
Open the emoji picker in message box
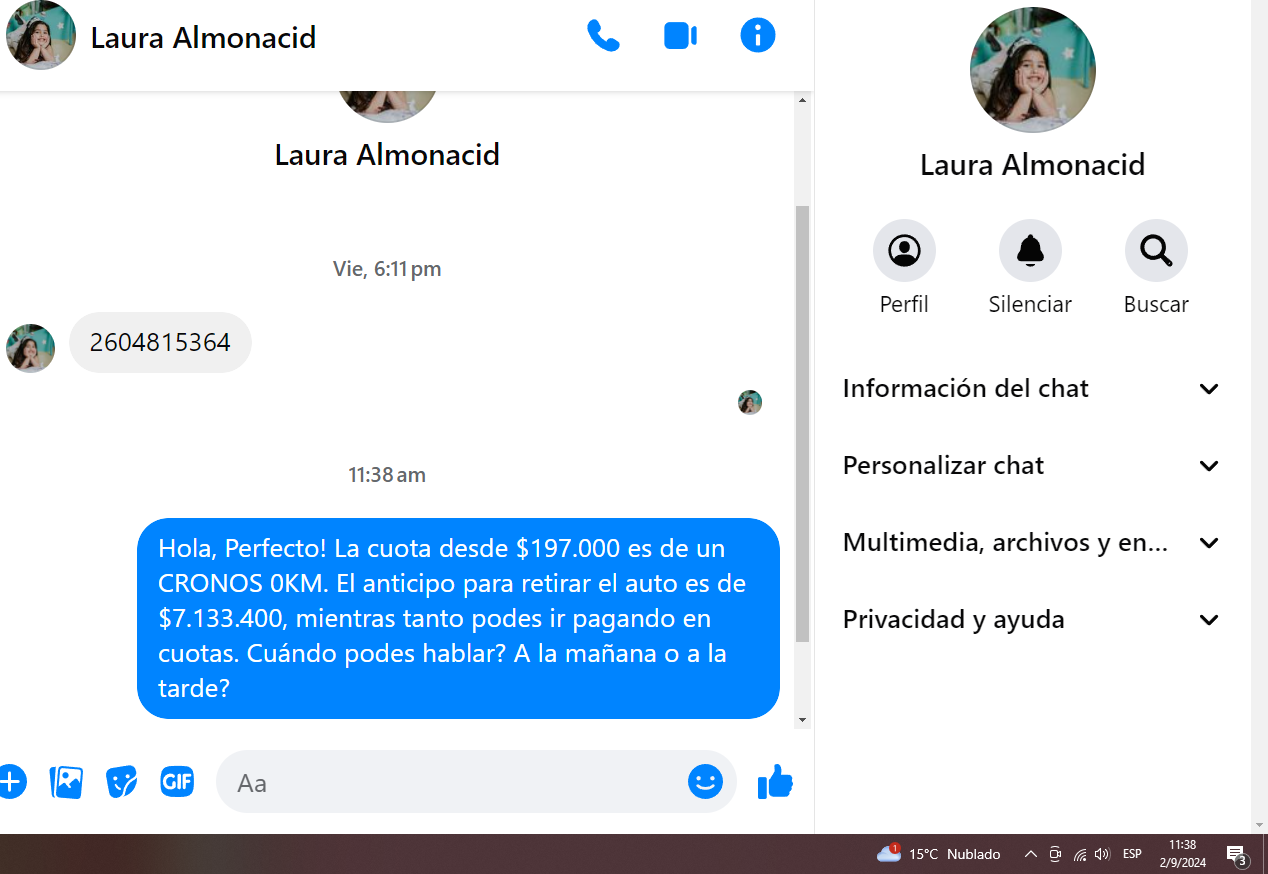705,781
